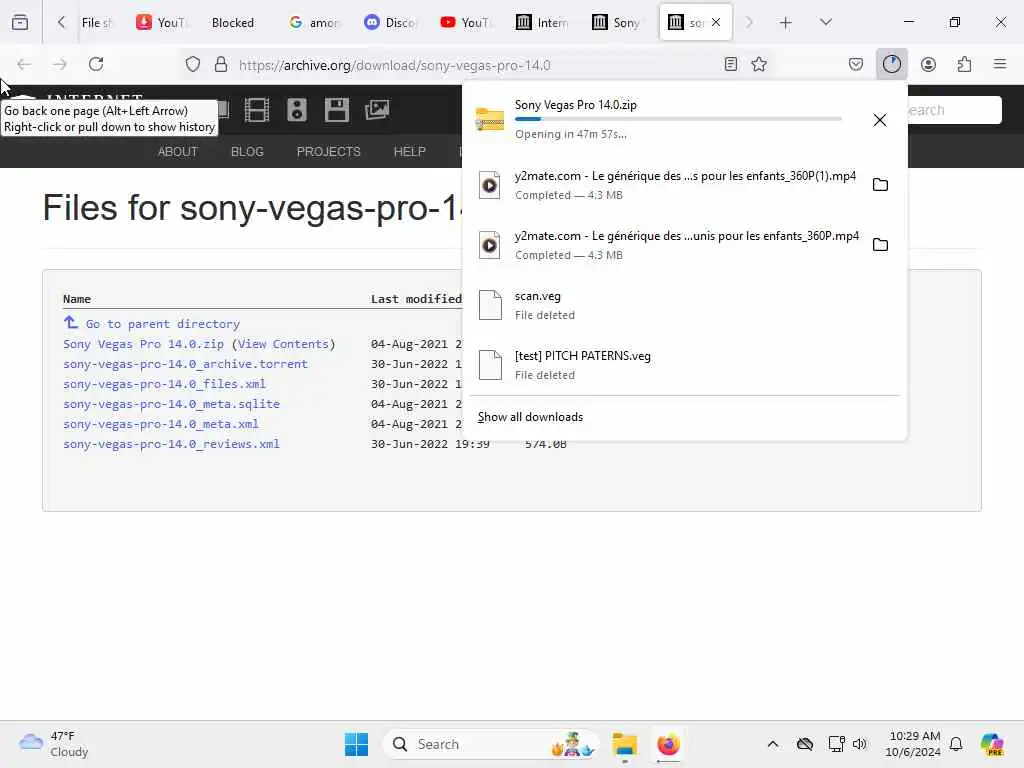Go to parent directory link
Viewport: 1024px width, 768px height.
162,324
